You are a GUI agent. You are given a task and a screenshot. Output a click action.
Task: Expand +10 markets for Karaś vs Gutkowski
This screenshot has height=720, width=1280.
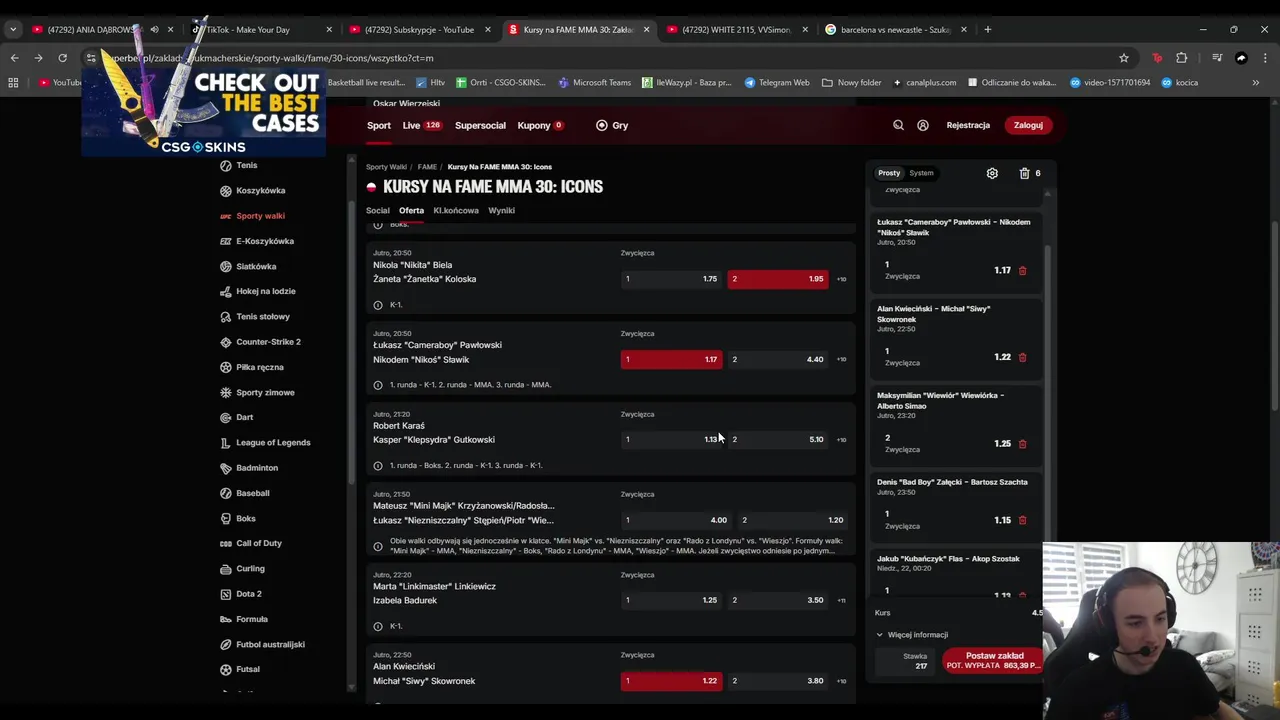tap(841, 439)
